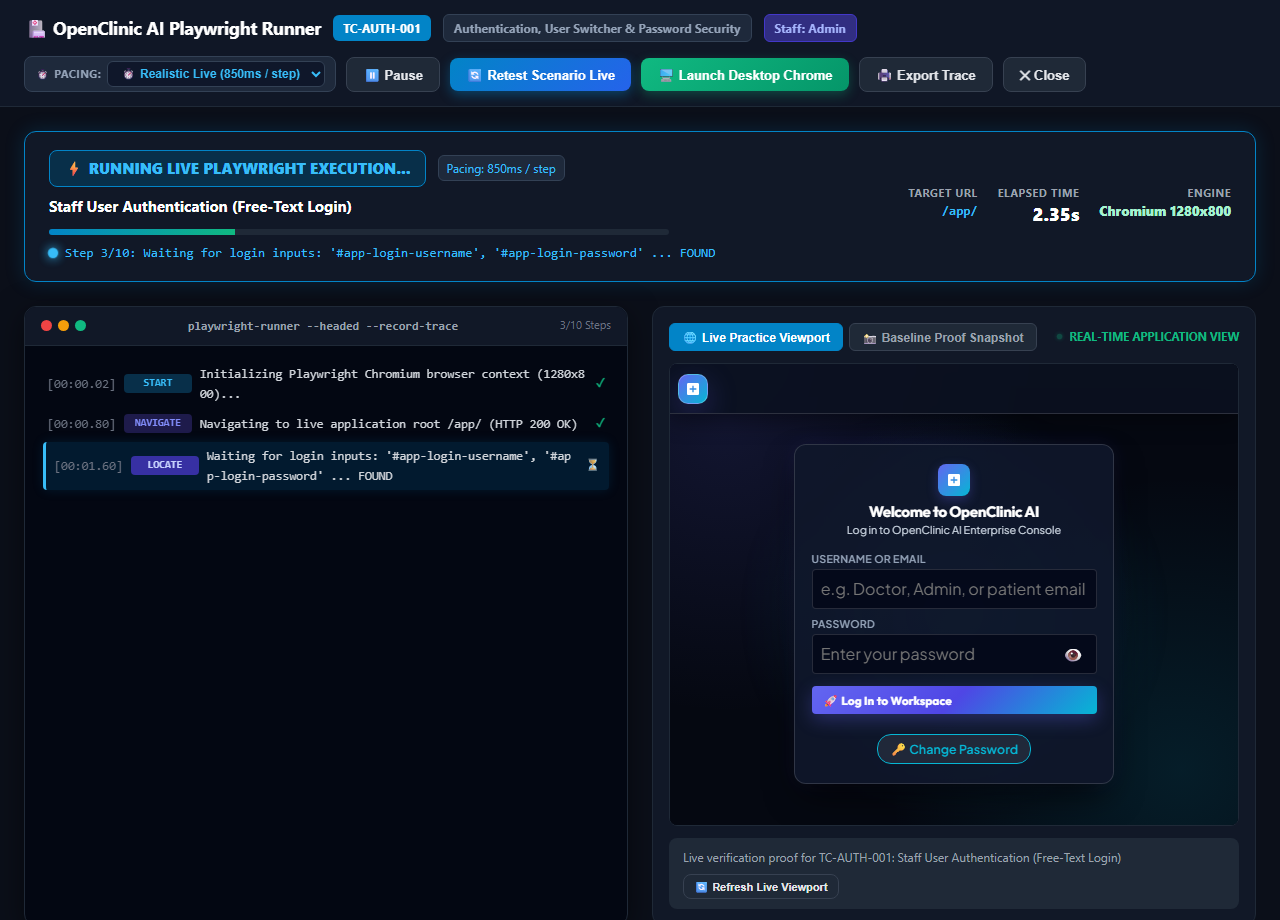Click the checkmark on the NAVIGATE log row
This screenshot has height=920, width=1280.
[600, 423]
